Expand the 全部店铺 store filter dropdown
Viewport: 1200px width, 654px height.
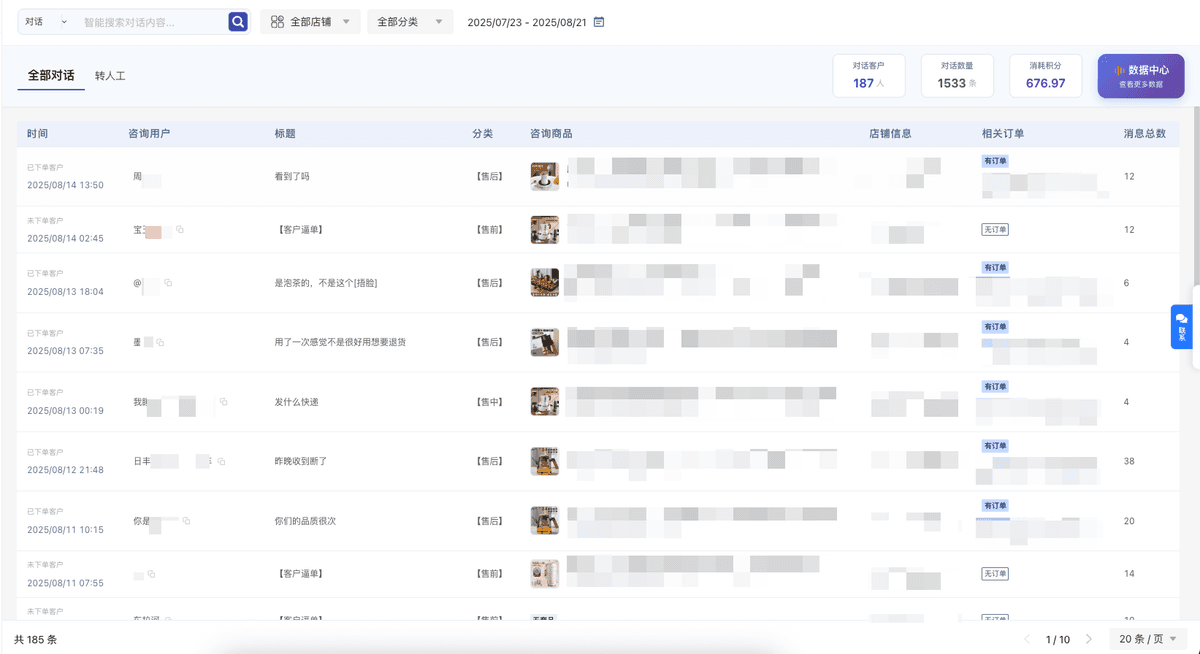tap(310, 20)
